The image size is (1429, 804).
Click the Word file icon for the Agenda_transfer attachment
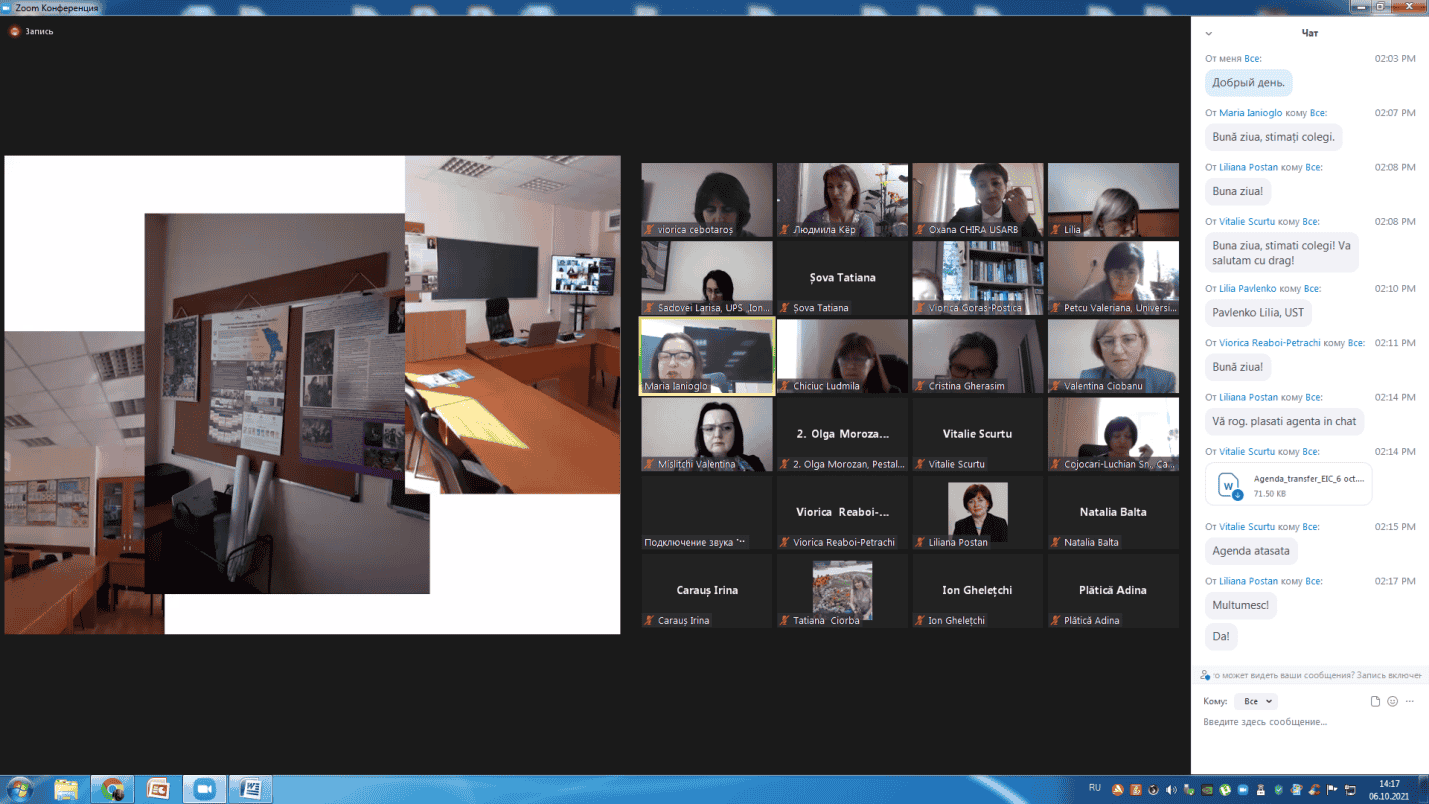[x=1229, y=486]
